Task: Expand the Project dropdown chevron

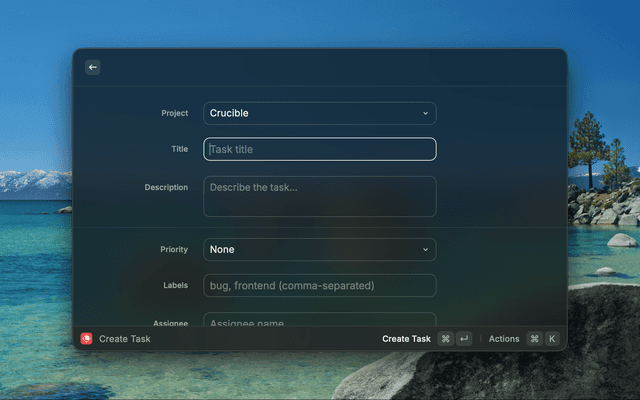Action: tap(425, 114)
